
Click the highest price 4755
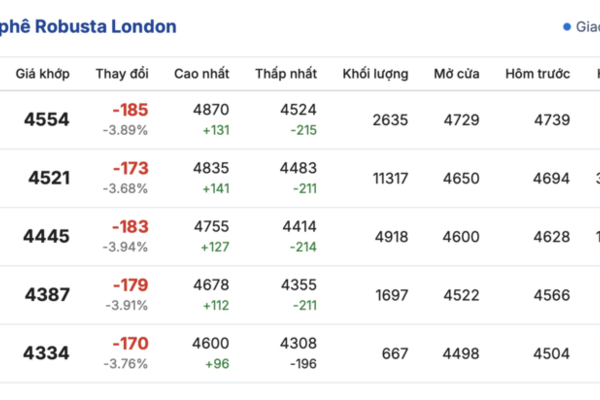210,227
